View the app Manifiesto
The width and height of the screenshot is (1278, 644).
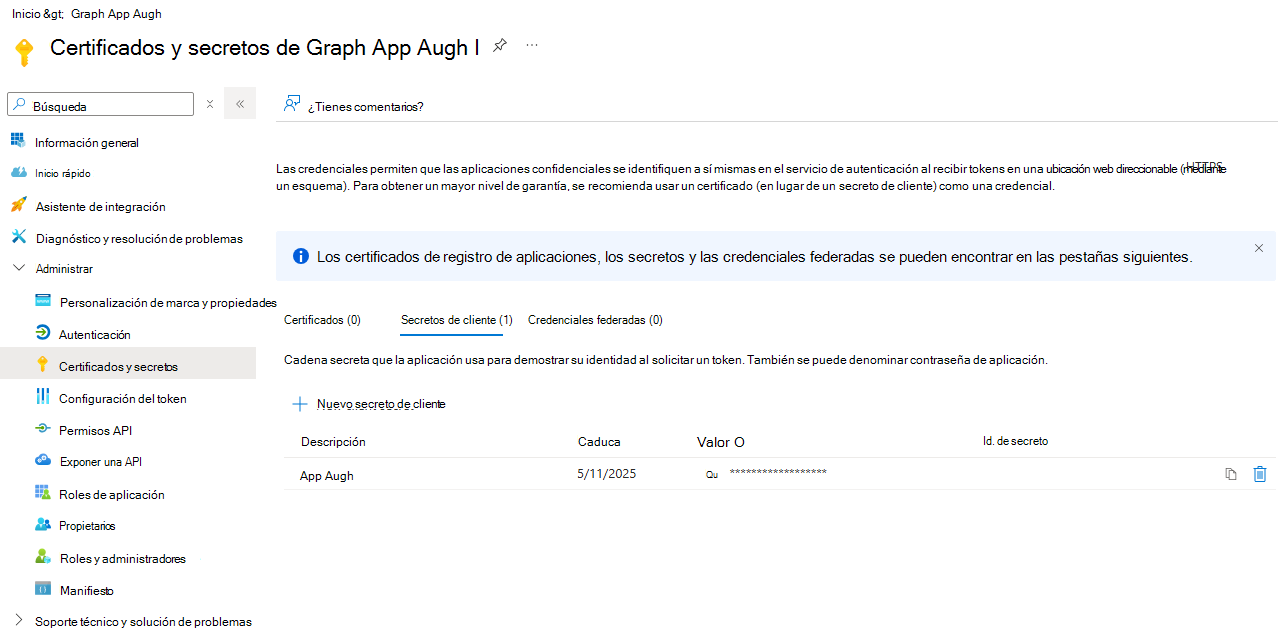pos(86,589)
